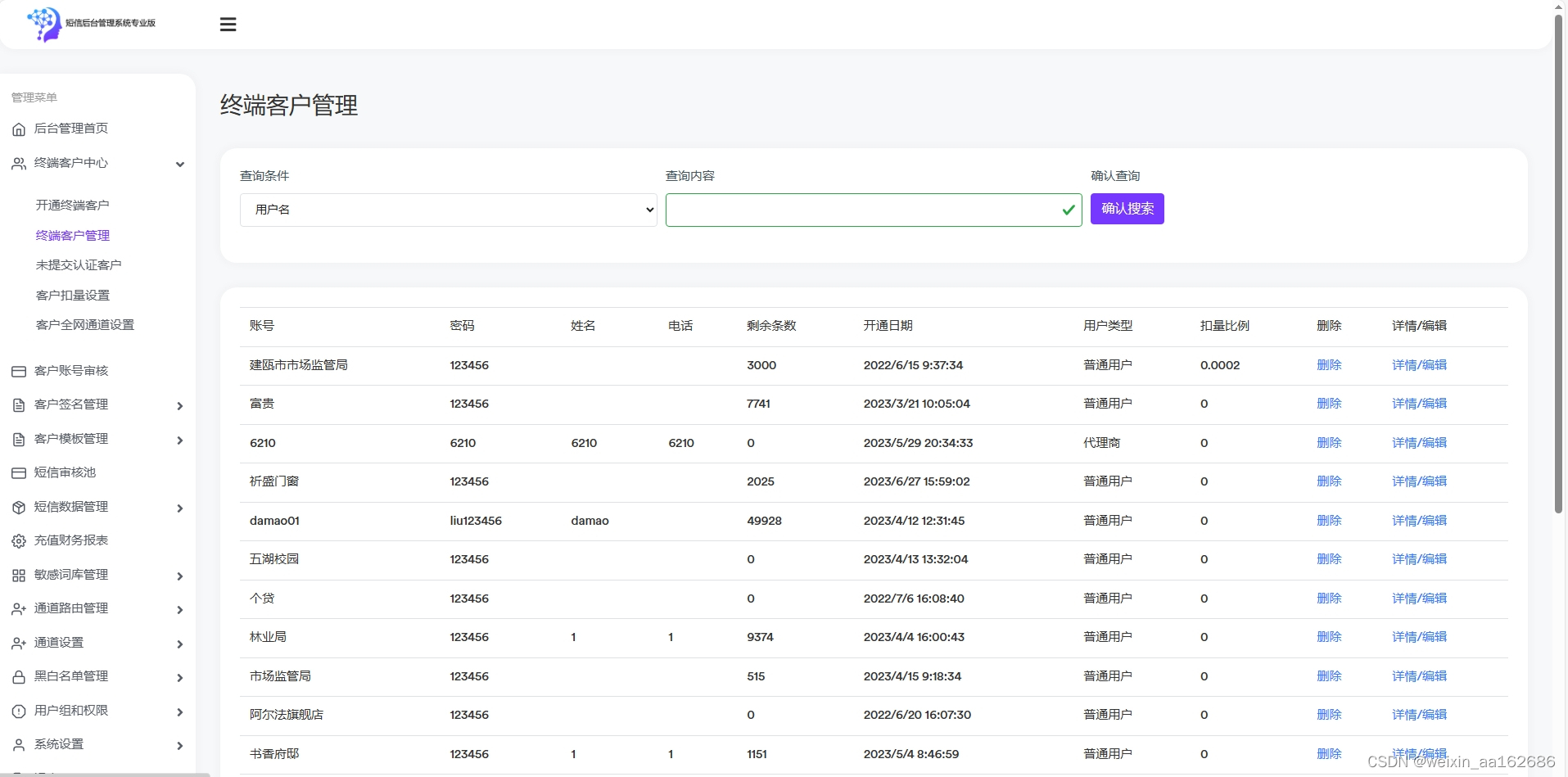This screenshot has height=777, width=1568.
Task: Open the 查询条件 用户名 dropdown
Action: click(449, 210)
